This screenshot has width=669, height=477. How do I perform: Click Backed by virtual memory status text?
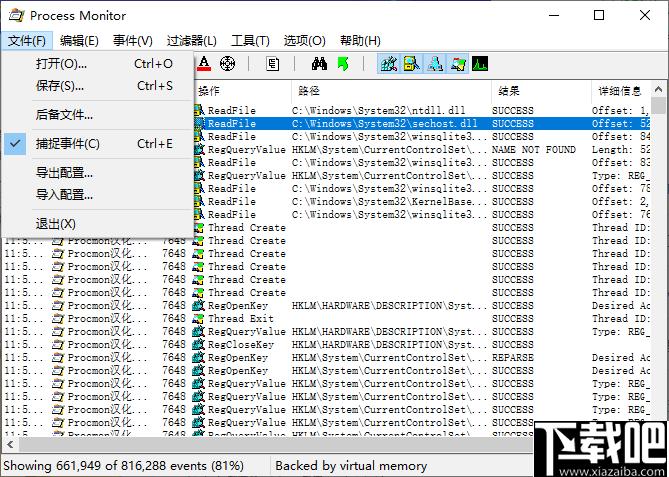click(x=351, y=466)
